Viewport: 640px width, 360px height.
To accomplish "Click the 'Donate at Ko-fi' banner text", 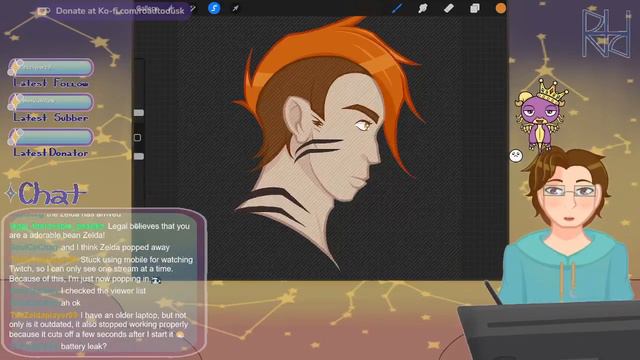I will 120,11.
